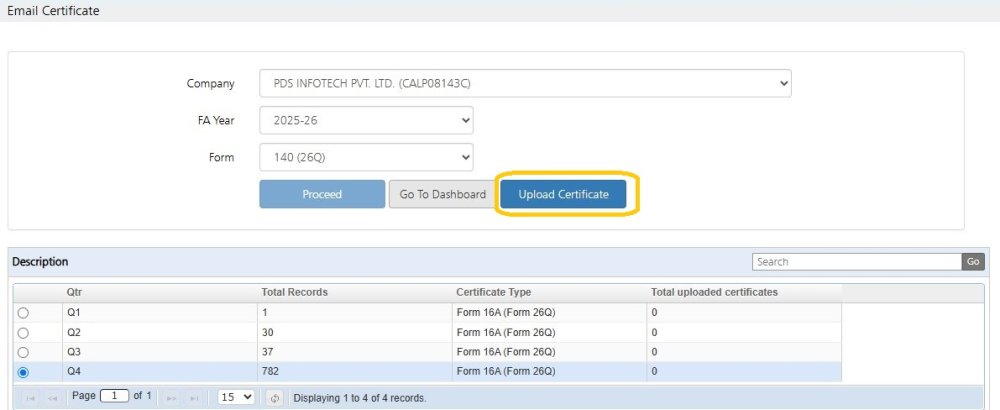The image size is (1000, 410).
Task: Click the Q2 quarter cell
Action: click(x=159, y=333)
